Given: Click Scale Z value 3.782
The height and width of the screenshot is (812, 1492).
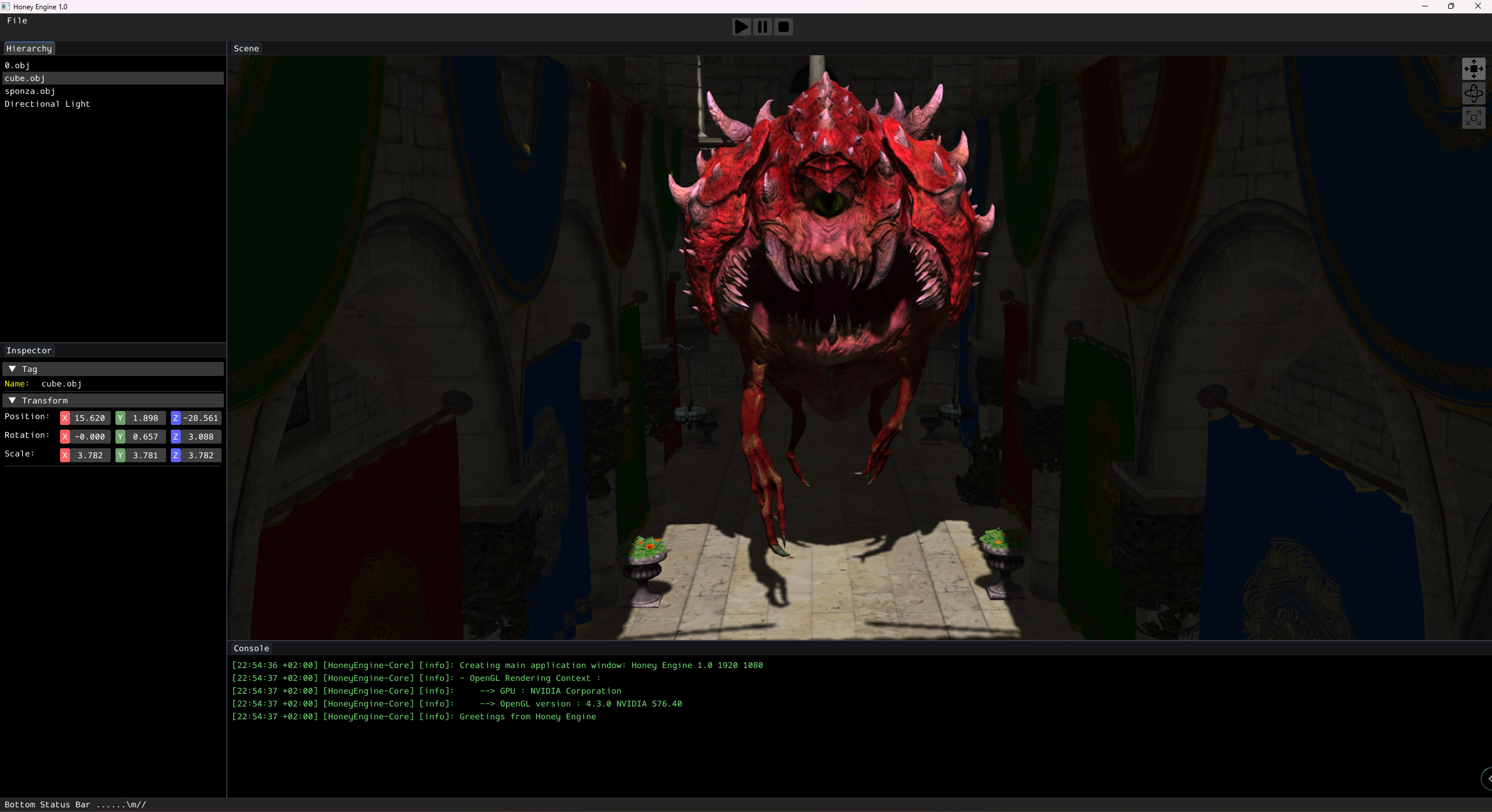Looking at the screenshot, I should click(201, 455).
